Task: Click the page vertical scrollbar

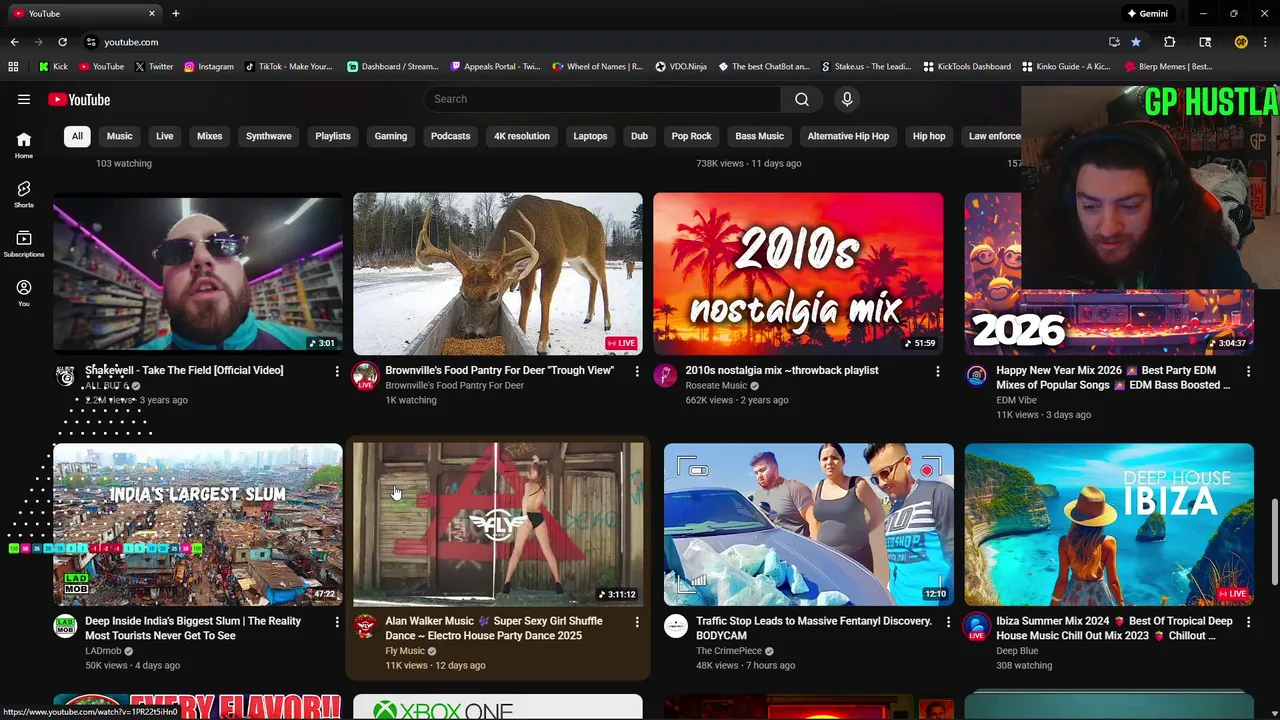Action: point(1274,543)
